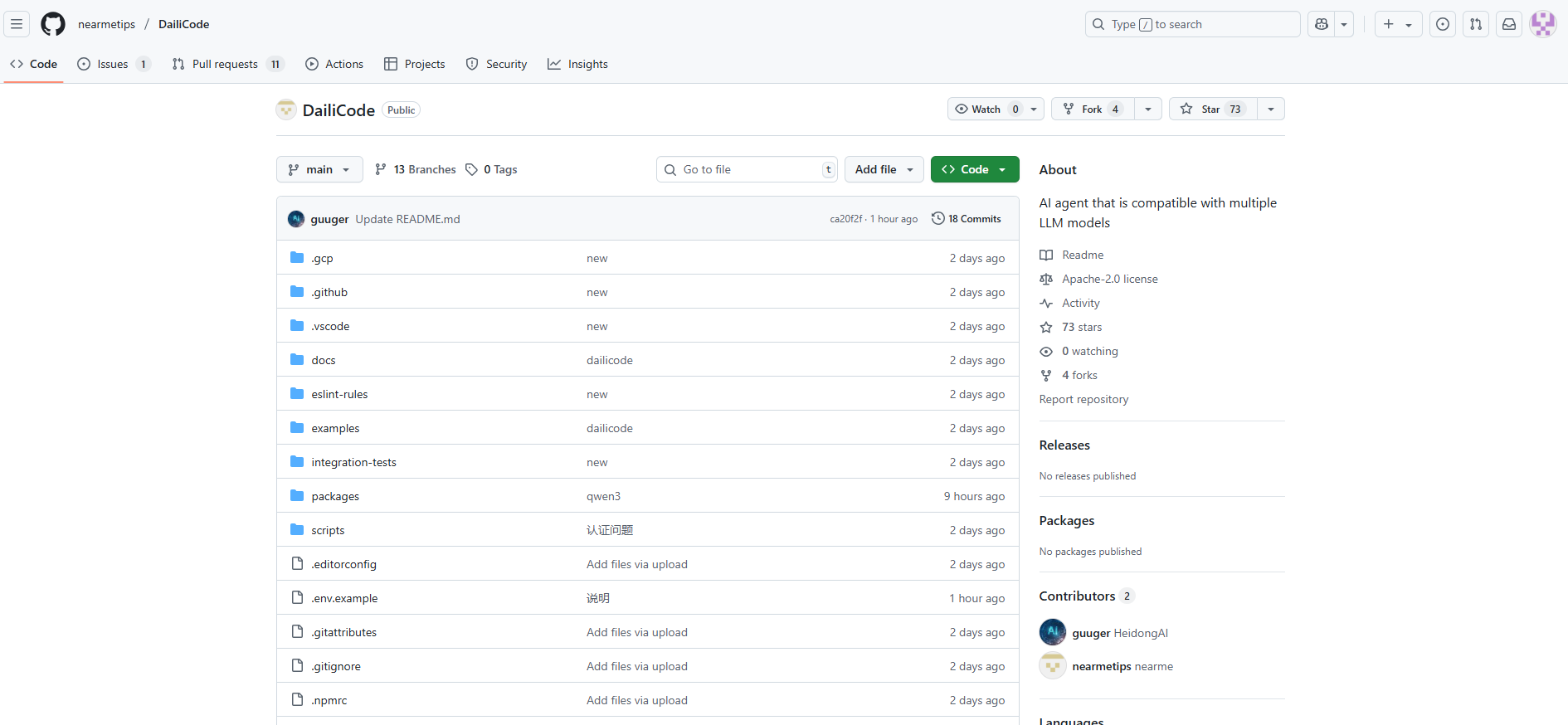Open the issues icon in header
This screenshot has height=725, width=1568.
(x=1443, y=24)
